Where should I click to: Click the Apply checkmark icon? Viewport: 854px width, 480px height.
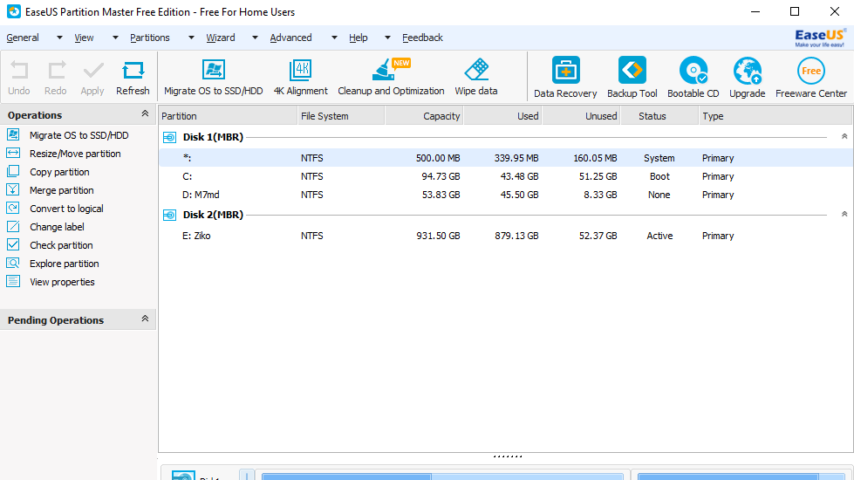click(x=93, y=71)
